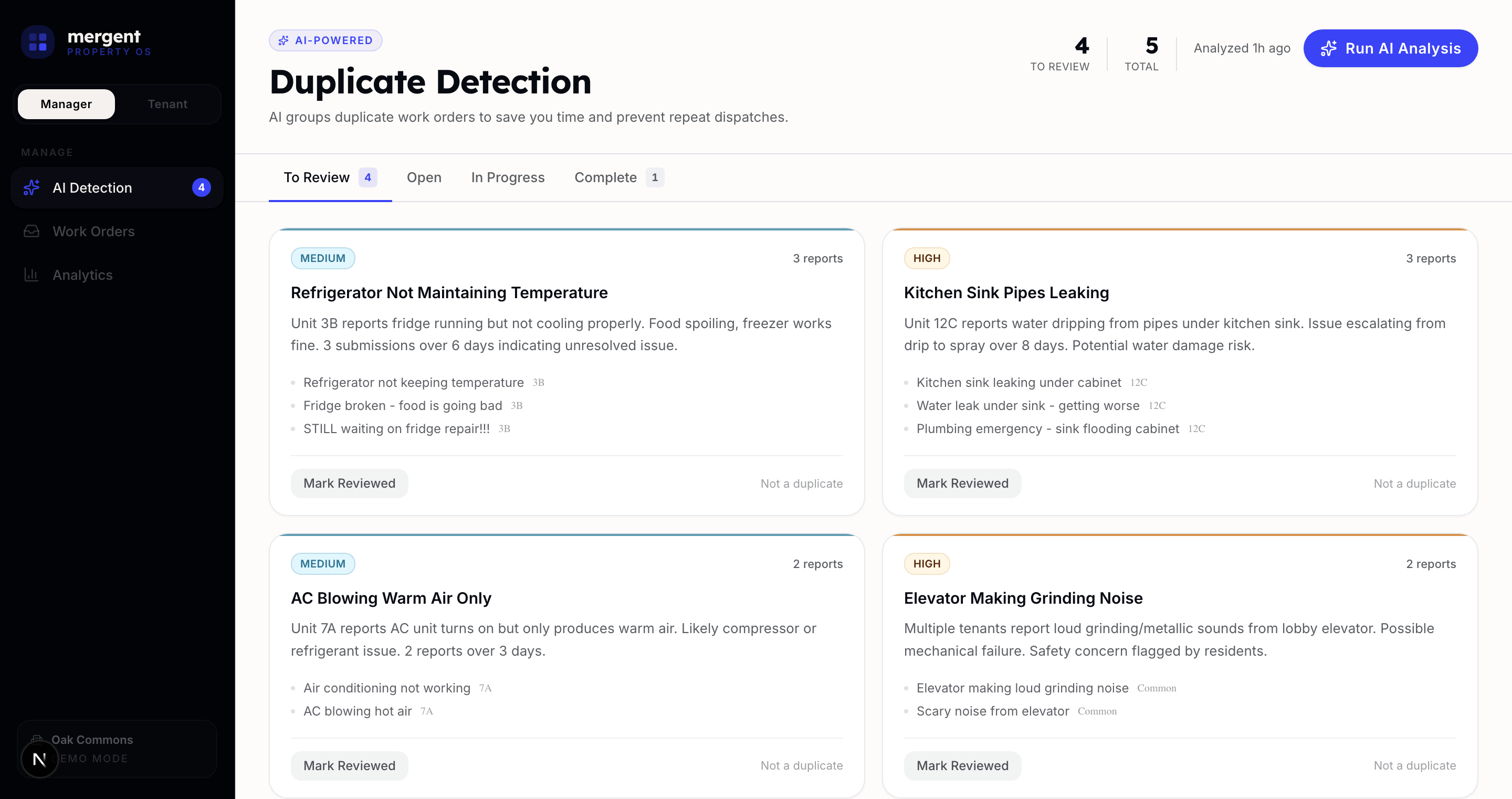Click the AI-POWERED badge
The width and height of the screenshot is (1512, 799).
click(325, 40)
